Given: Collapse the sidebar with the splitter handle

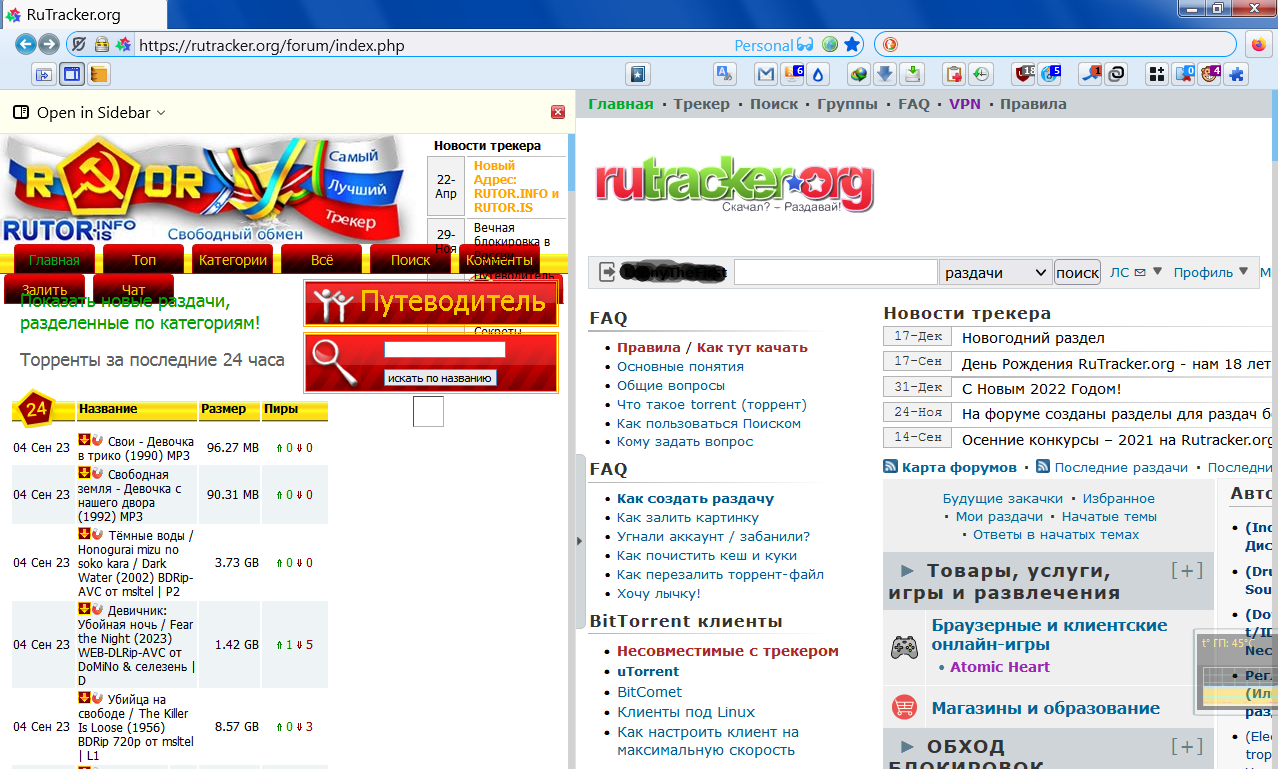Looking at the screenshot, I should [579, 541].
